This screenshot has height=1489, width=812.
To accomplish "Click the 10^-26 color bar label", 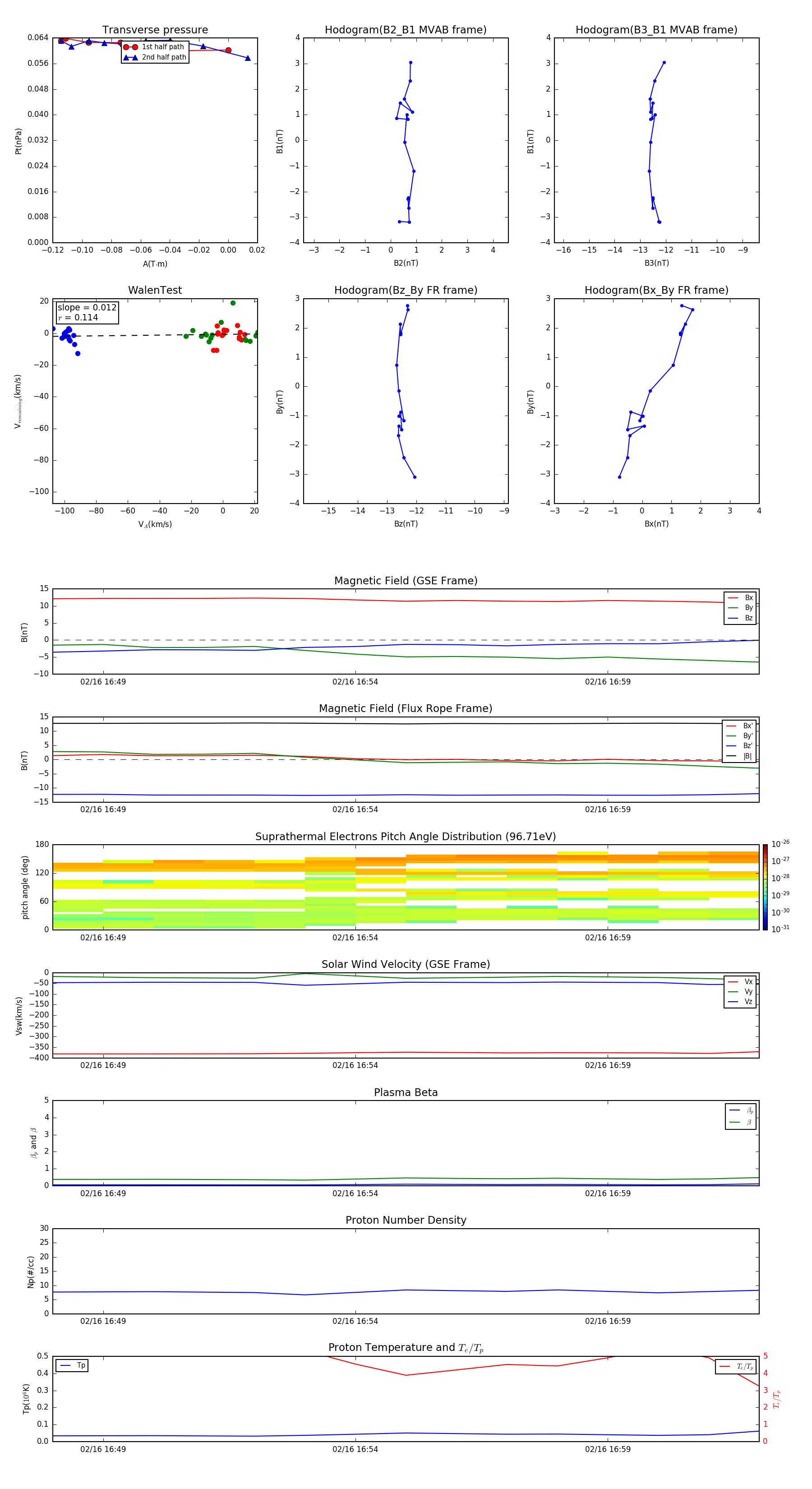I will click(x=780, y=844).
